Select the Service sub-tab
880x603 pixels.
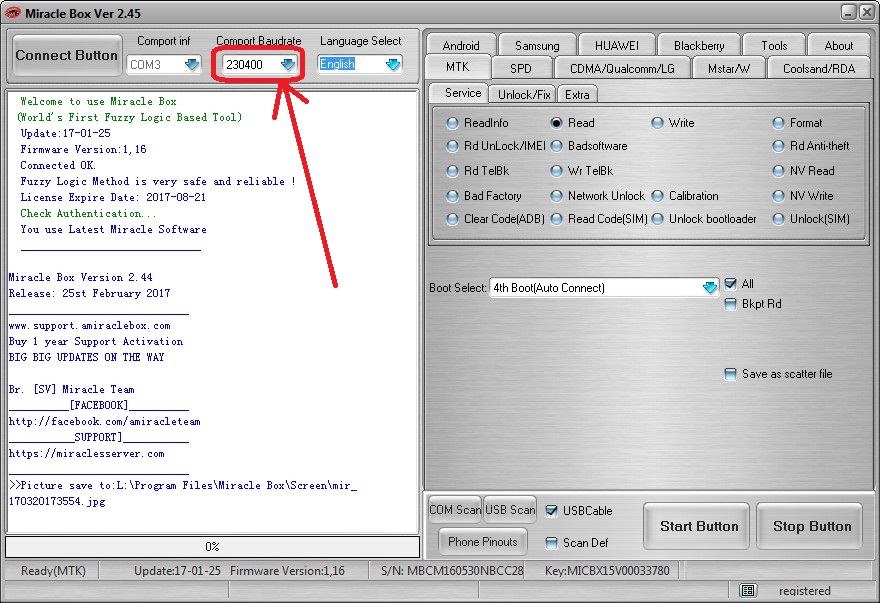[462, 93]
